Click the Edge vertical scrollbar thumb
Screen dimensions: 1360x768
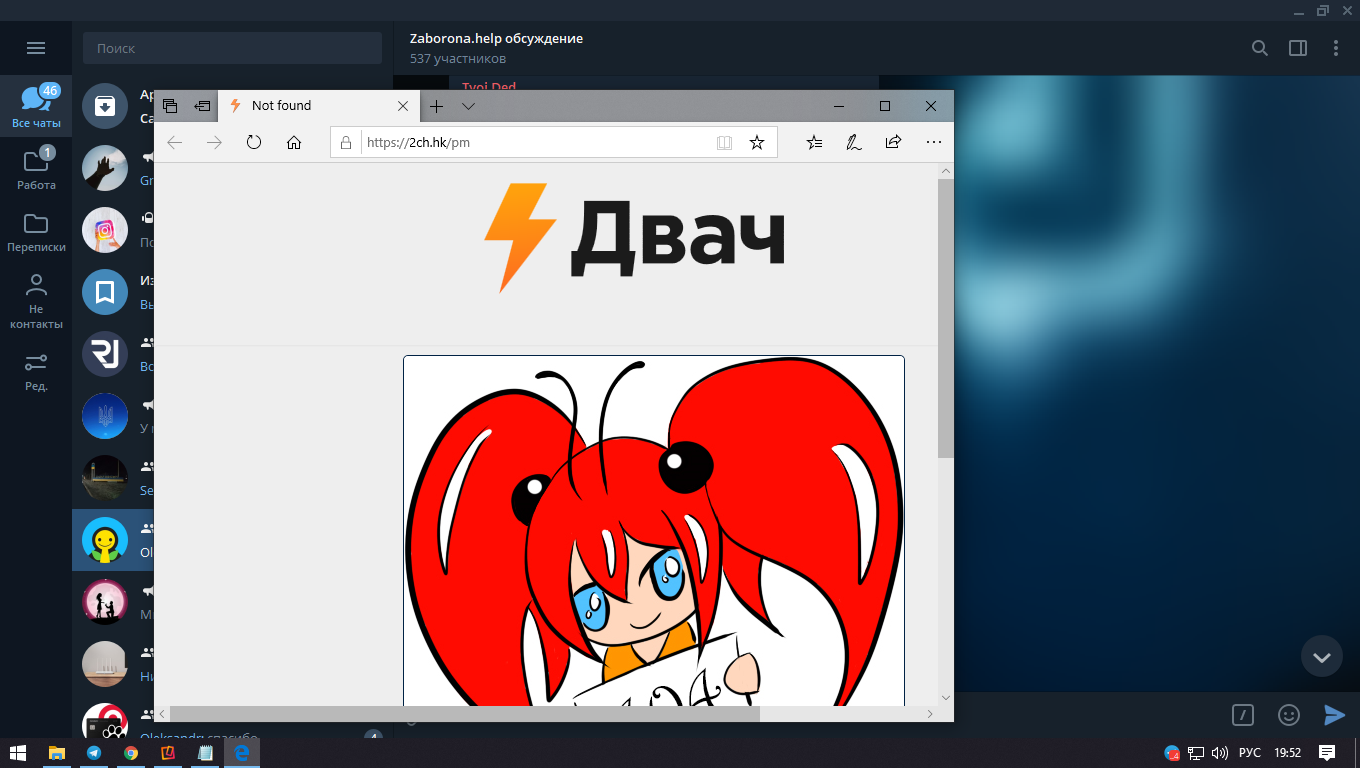pyautogui.click(x=946, y=319)
